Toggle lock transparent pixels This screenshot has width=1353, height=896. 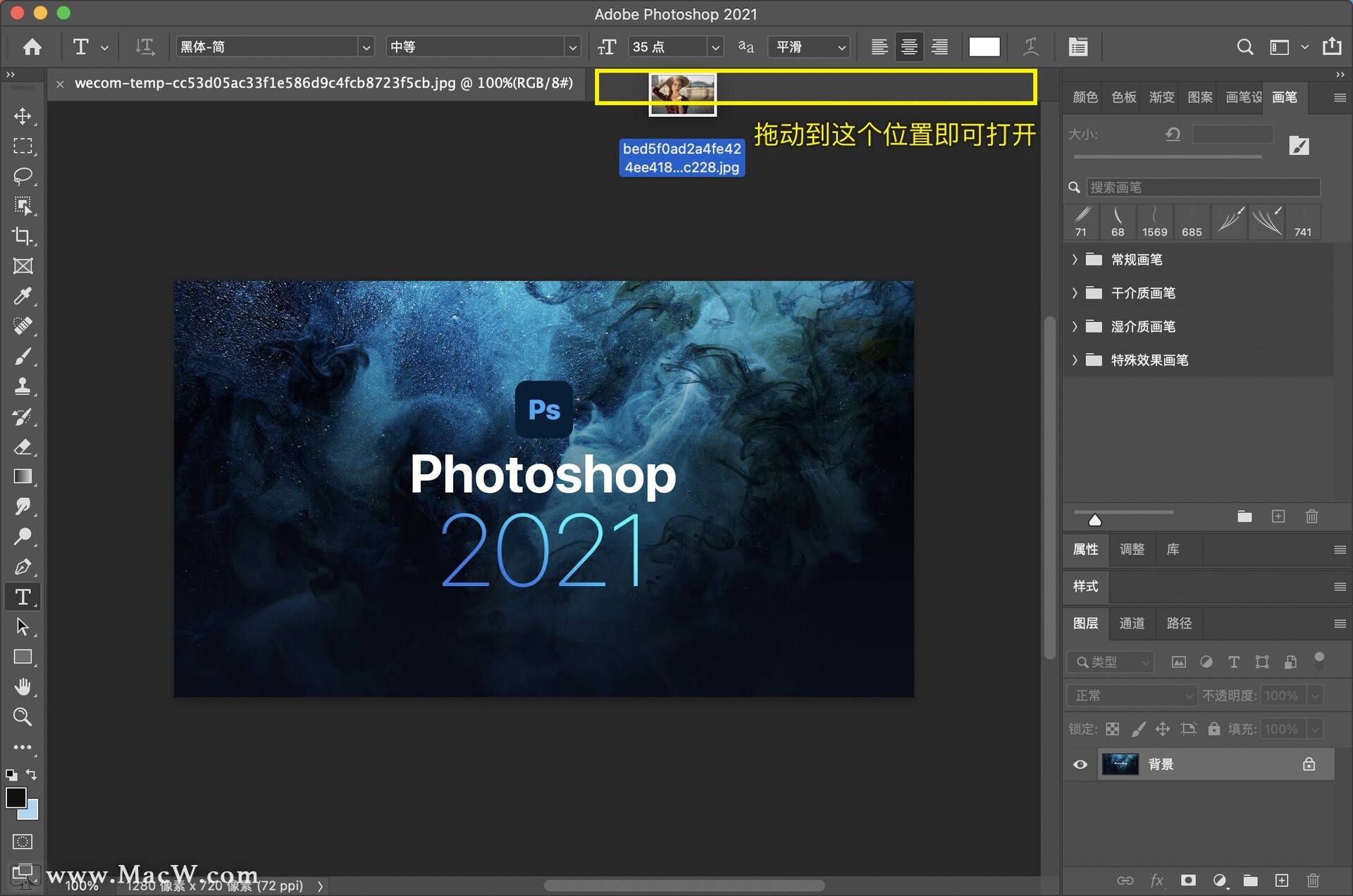(x=1112, y=729)
